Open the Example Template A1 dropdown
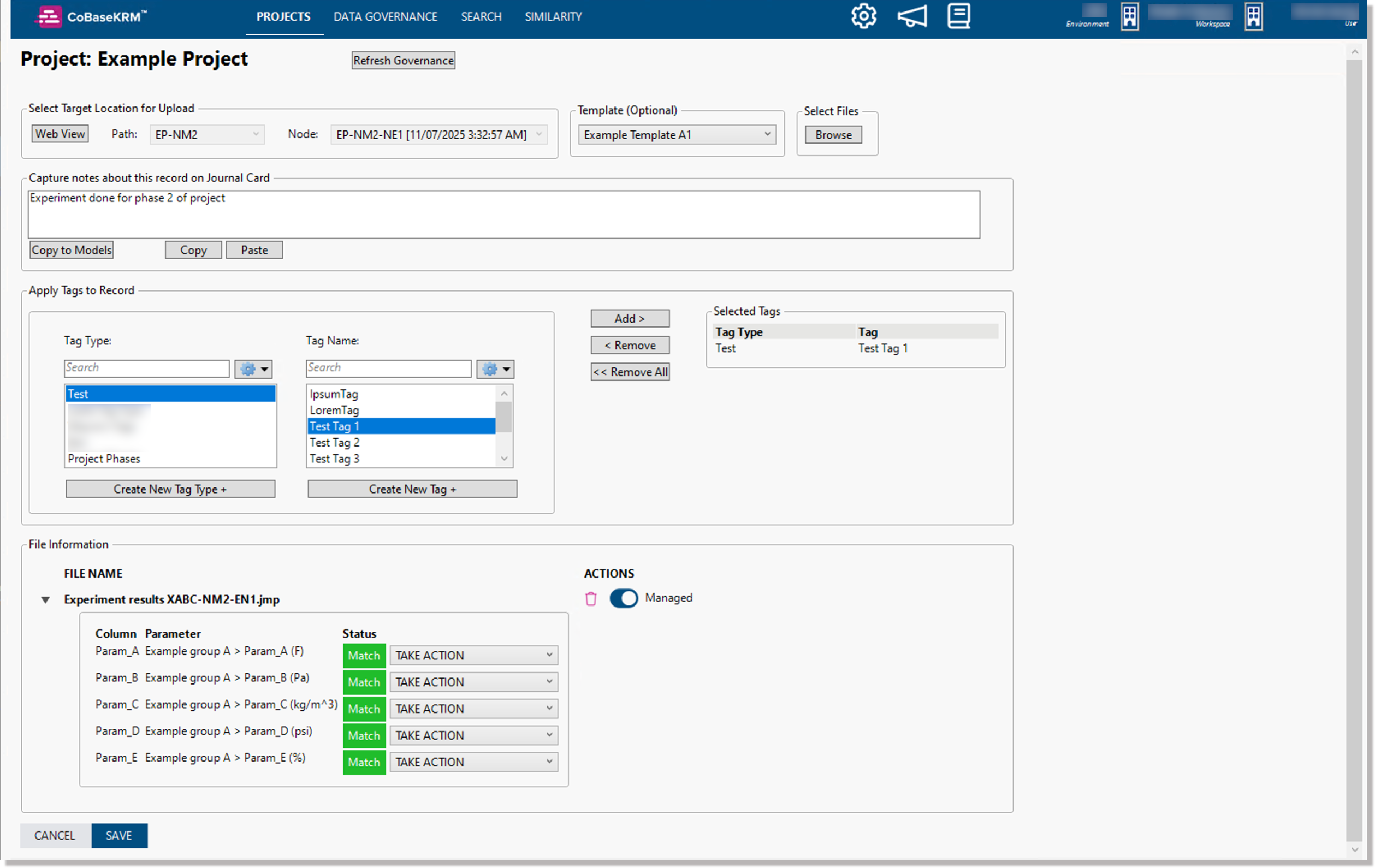The width and height of the screenshot is (1375, 868). (767, 135)
